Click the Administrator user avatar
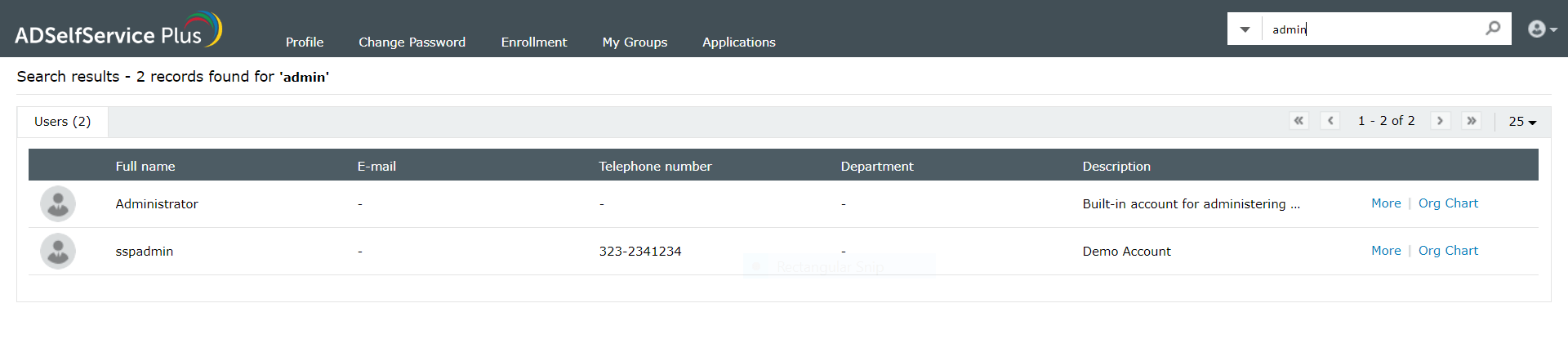Image resolution: width=1568 pixels, height=339 pixels. [x=58, y=204]
